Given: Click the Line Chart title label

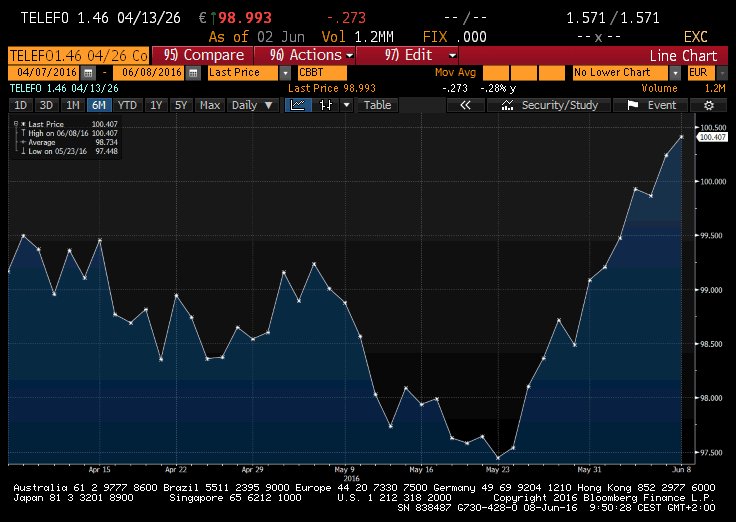Looking at the screenshot, I should click(683, 56).
